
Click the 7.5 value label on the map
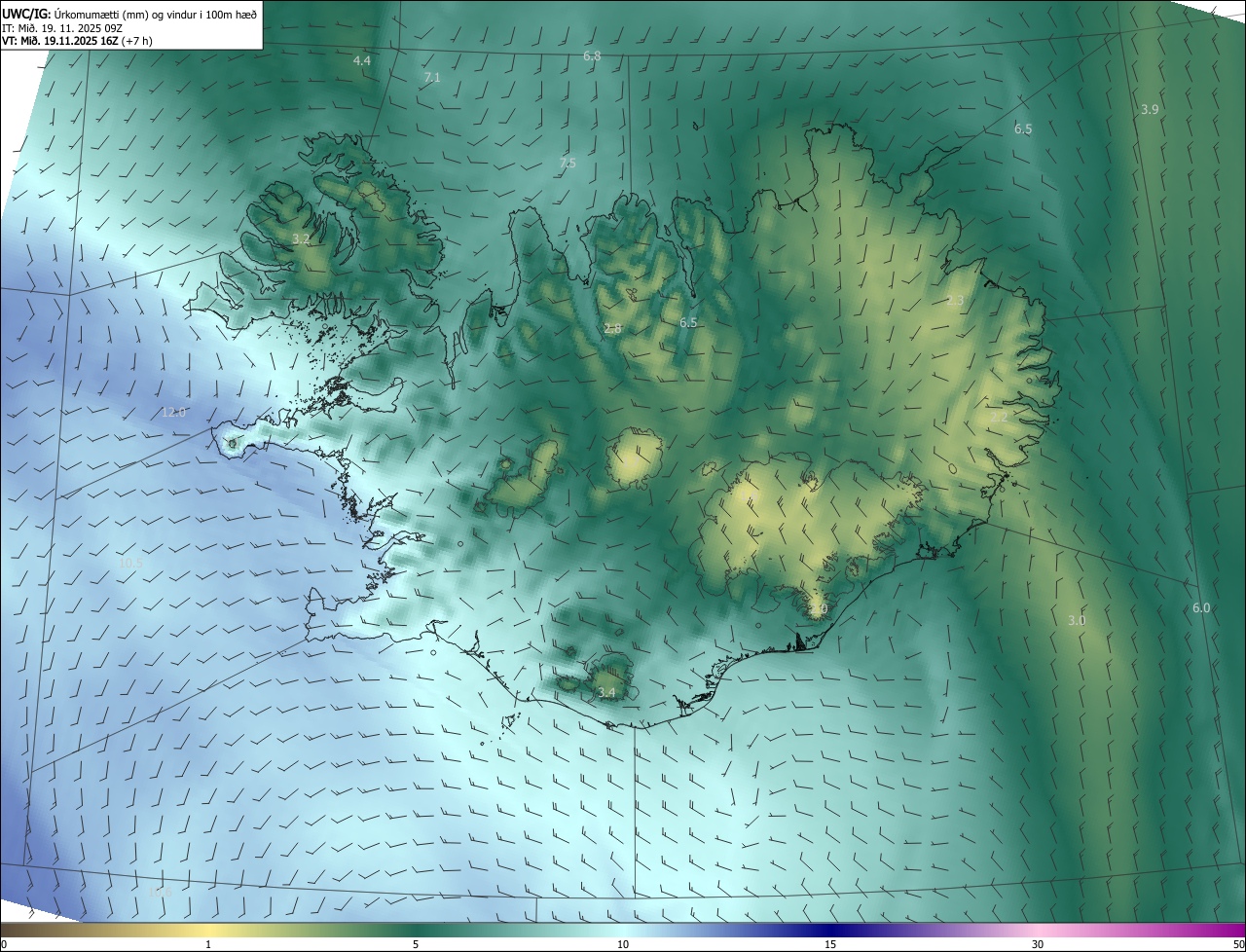pyautogui.click(x=568, y=163)
